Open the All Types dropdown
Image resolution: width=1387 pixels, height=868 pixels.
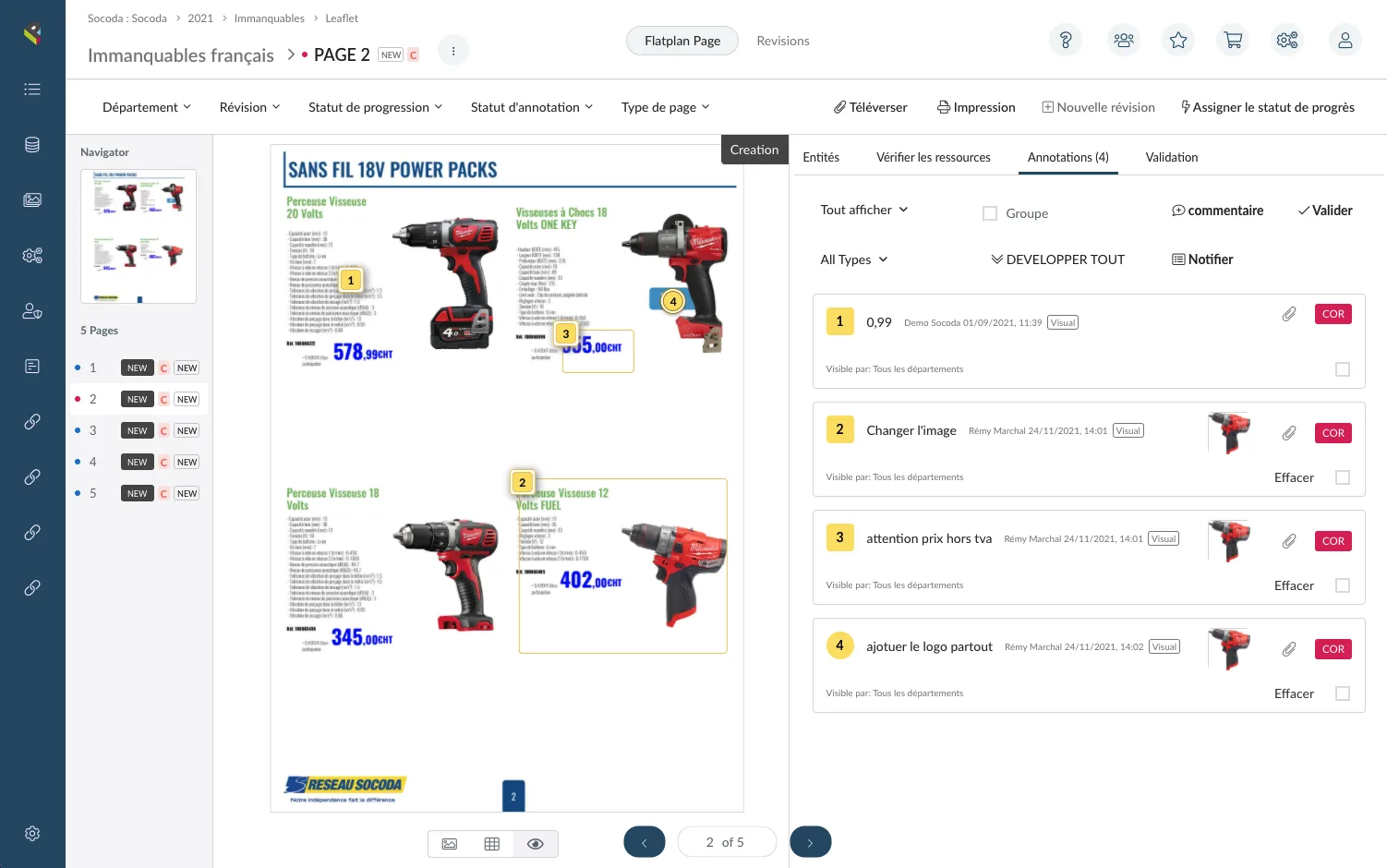coord(854,259)
